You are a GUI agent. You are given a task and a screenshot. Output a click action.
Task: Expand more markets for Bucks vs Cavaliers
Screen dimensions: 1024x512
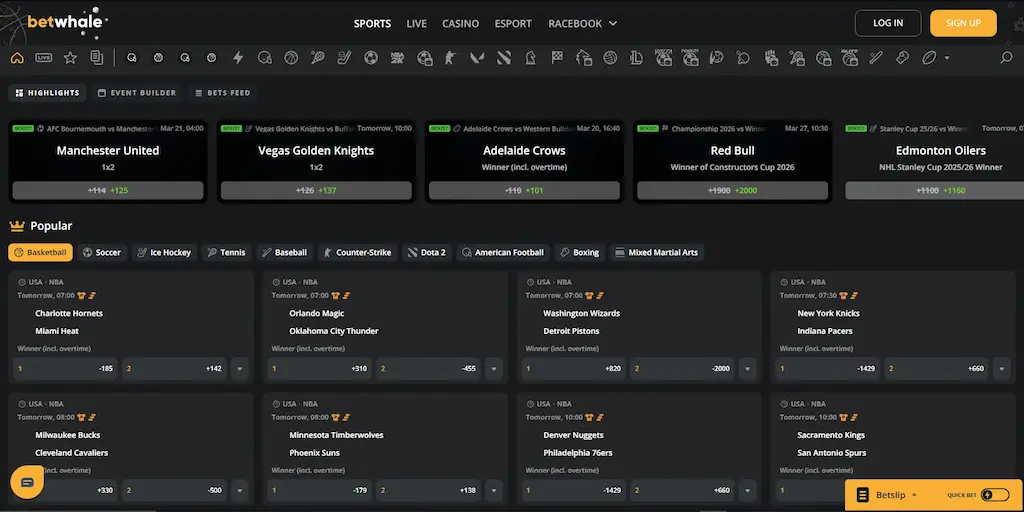(x=240, y=490)
